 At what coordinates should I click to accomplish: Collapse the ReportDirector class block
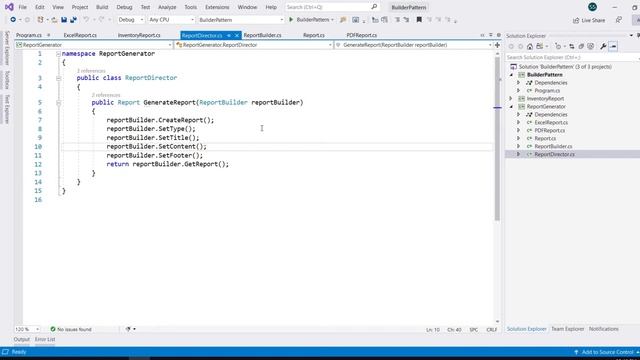point(58,78)
